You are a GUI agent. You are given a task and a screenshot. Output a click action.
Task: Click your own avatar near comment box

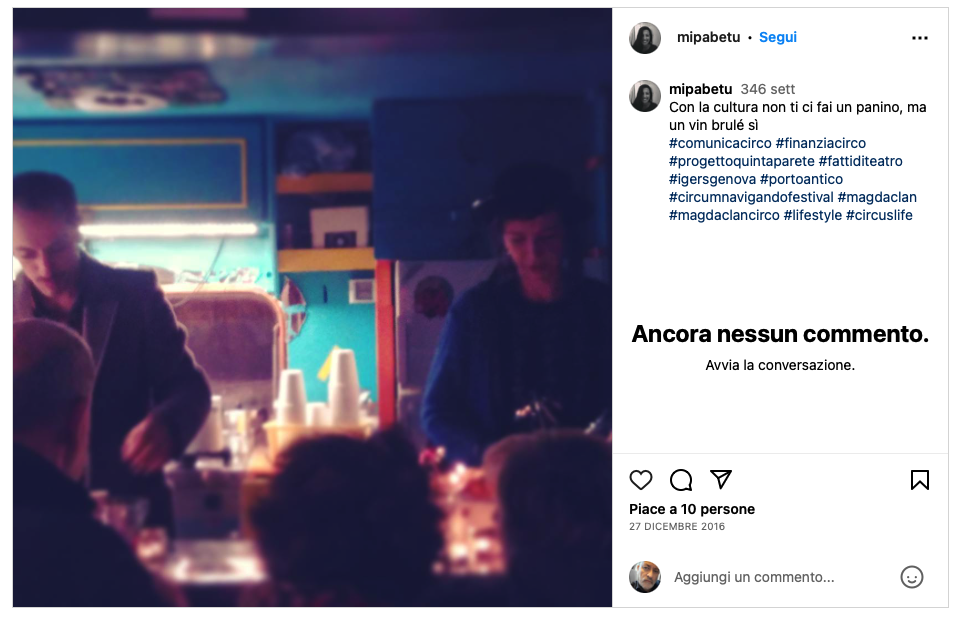click(645, 577)
